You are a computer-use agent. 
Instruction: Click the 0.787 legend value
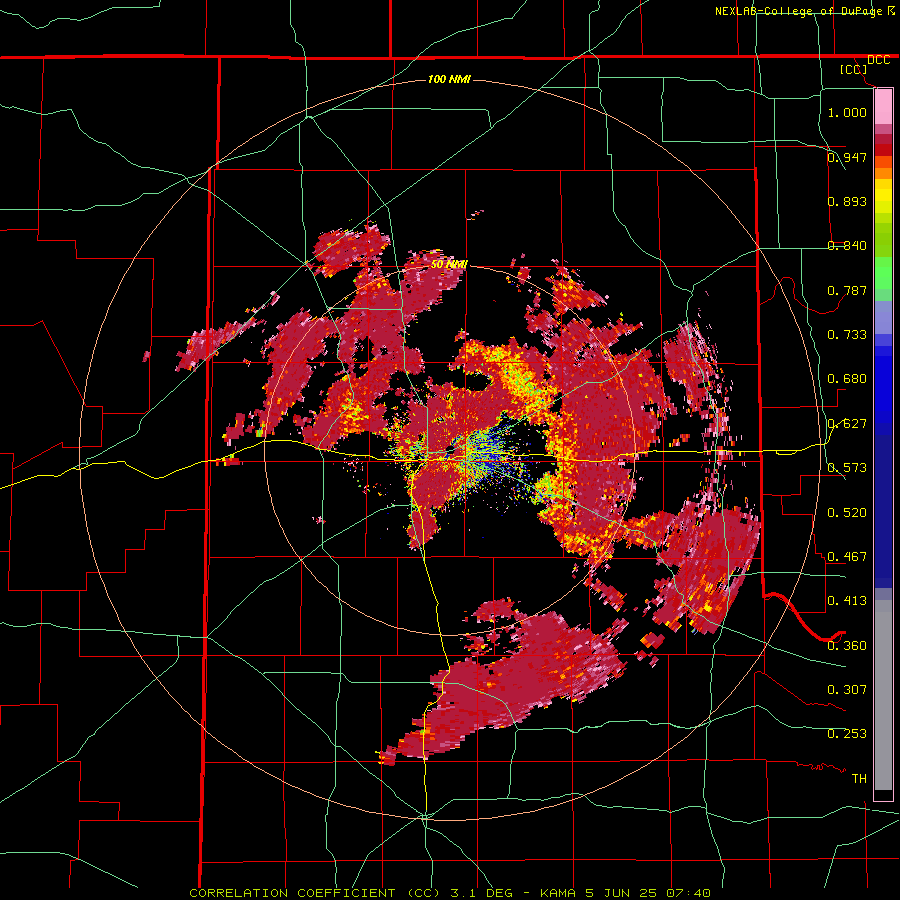(847, 290)
